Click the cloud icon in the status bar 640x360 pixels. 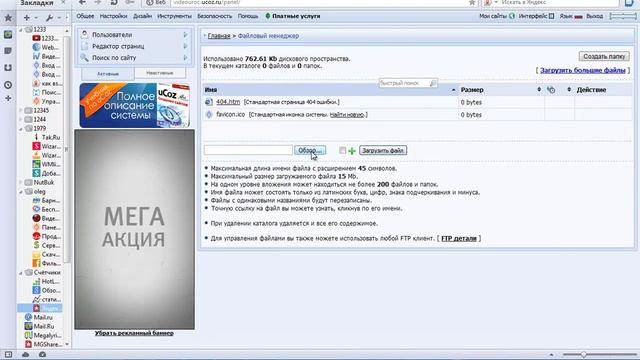(25, 355)
